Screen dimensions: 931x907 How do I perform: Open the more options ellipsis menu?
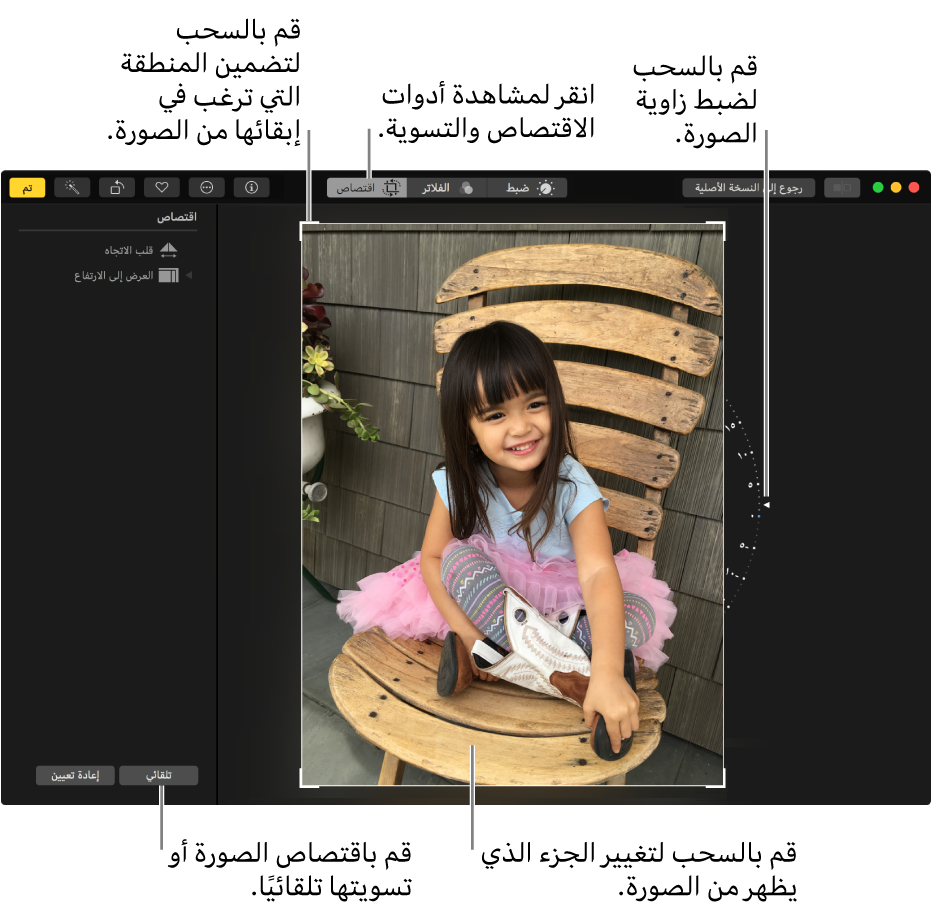coord(207,187)
